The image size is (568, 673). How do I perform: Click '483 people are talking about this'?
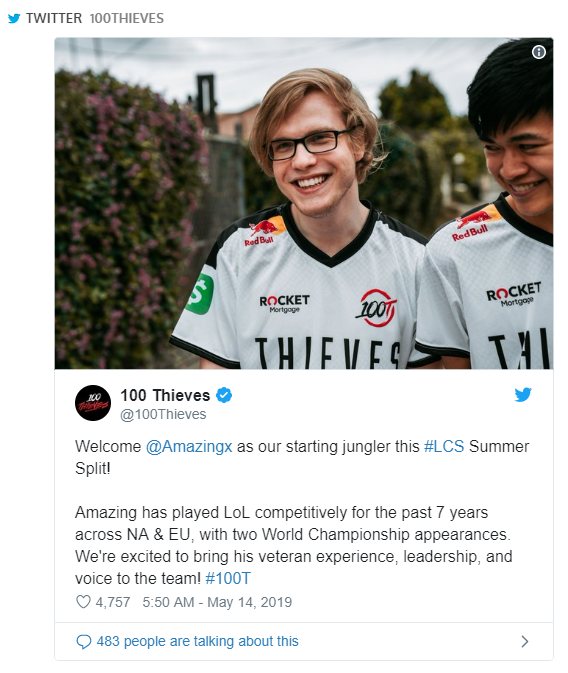pyautogui.click(x=197, y=641)
